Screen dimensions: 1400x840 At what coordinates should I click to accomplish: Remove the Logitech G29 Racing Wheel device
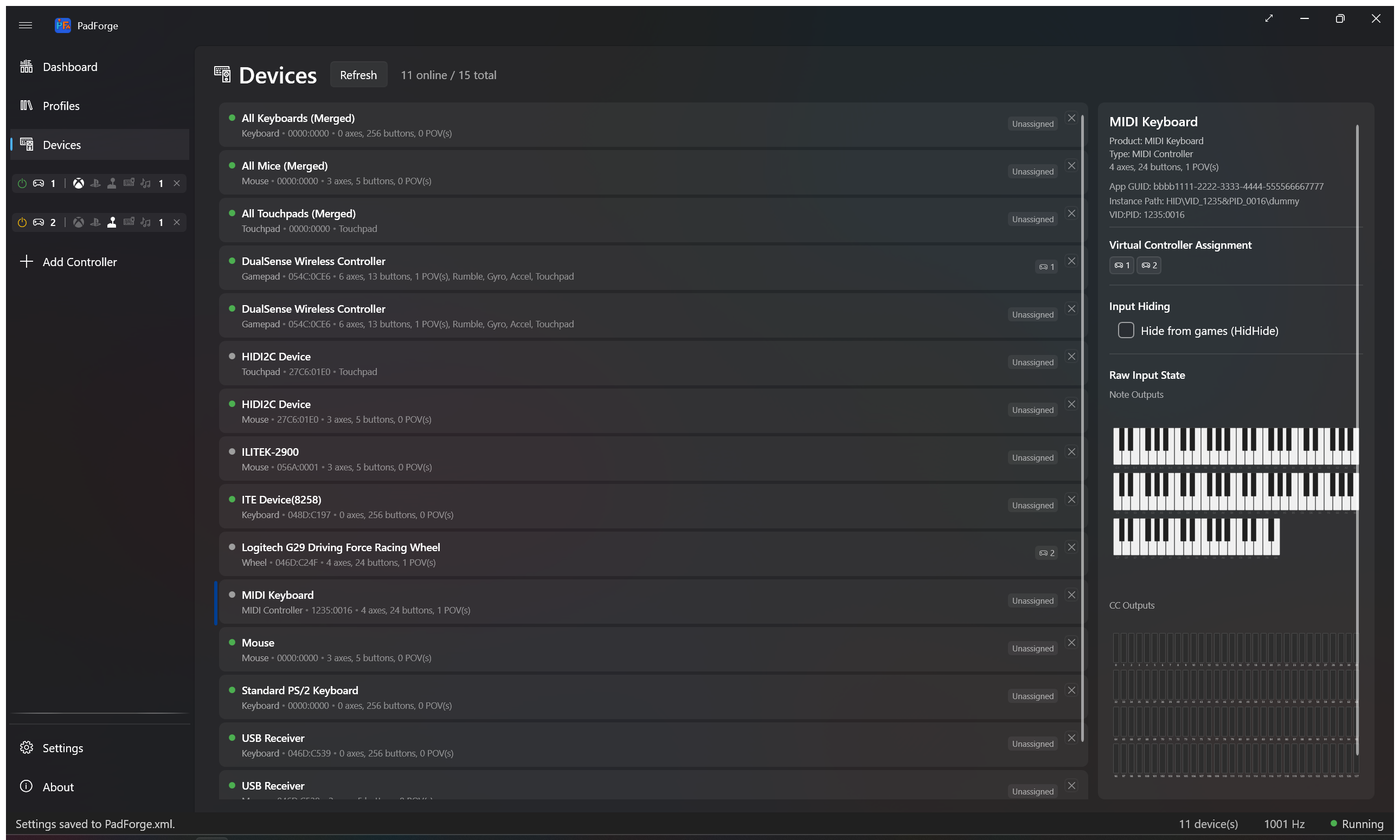[x=1071, y=547]
